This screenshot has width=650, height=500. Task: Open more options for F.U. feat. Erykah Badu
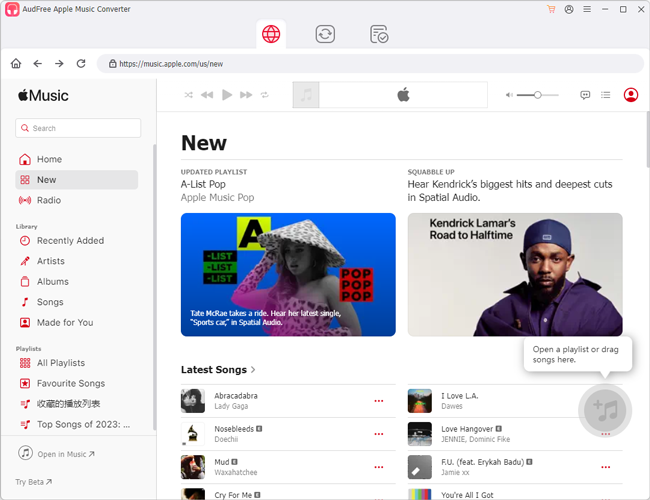(606, 467)
